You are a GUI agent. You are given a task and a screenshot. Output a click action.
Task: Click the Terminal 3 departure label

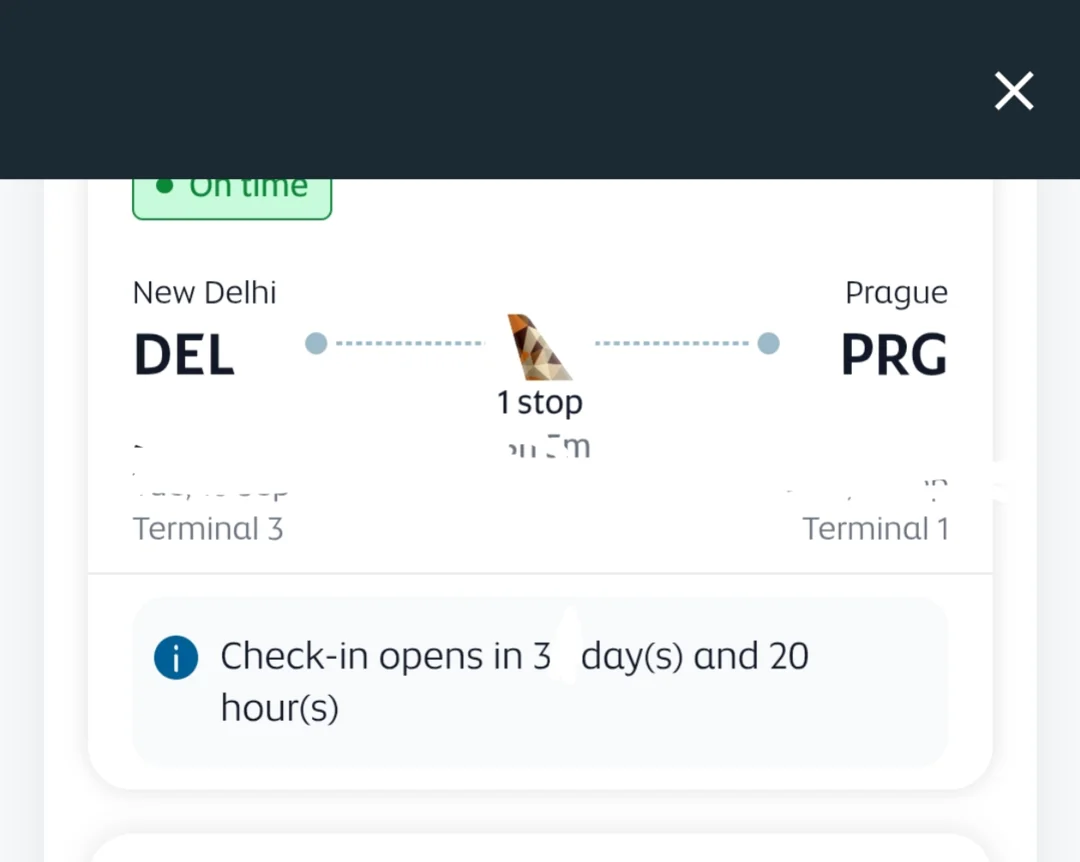pos(208,528)
